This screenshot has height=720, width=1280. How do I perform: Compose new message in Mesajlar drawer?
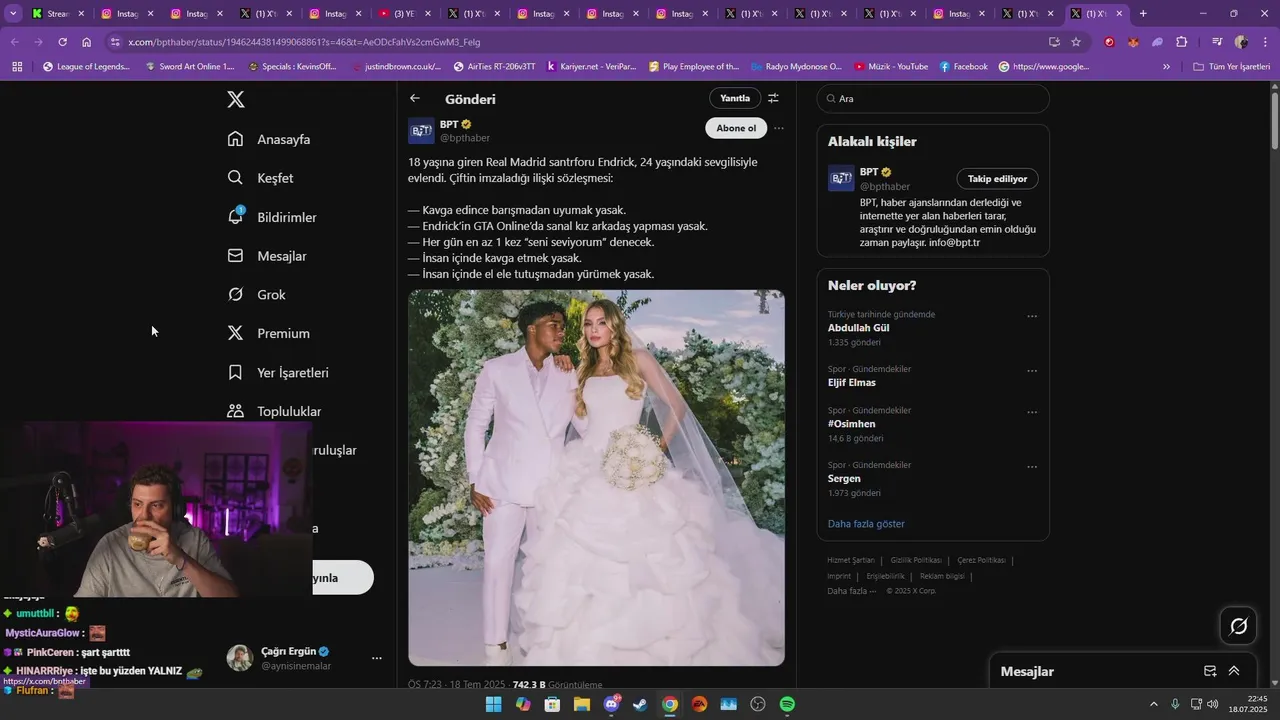(x=1210, y=671)
